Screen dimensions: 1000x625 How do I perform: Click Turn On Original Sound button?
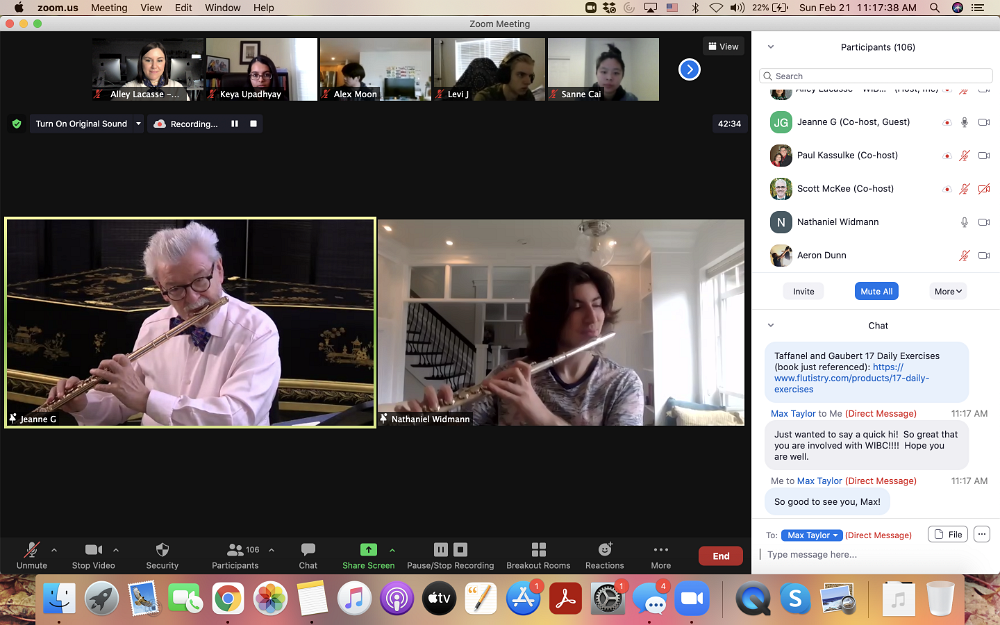[82, 124]
